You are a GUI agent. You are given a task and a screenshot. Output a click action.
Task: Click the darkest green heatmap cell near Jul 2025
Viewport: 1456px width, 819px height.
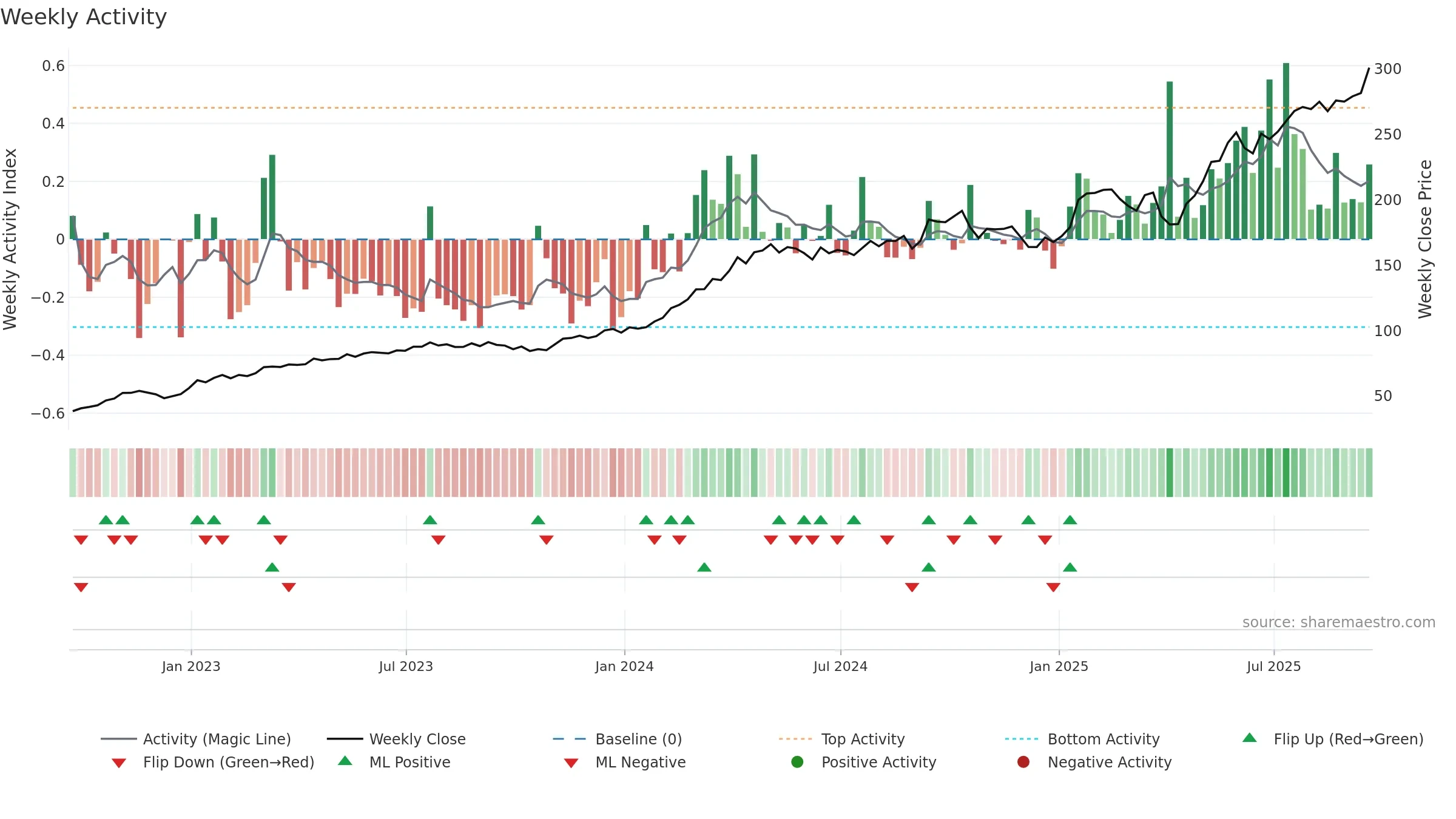1286,473
